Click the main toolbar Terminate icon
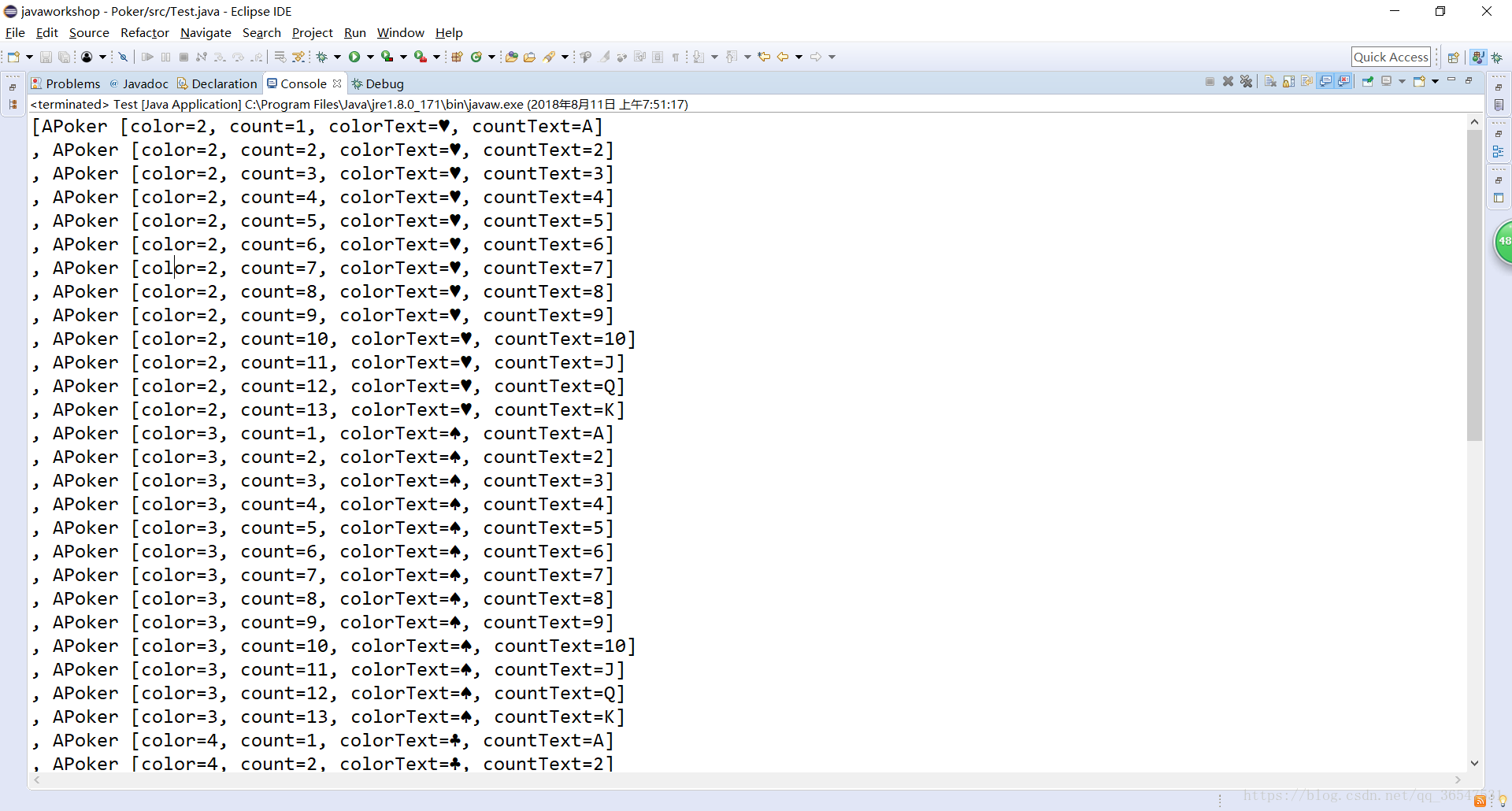Image resolution: width=1512 pixels, height=811 pixels. click(183, 57)
